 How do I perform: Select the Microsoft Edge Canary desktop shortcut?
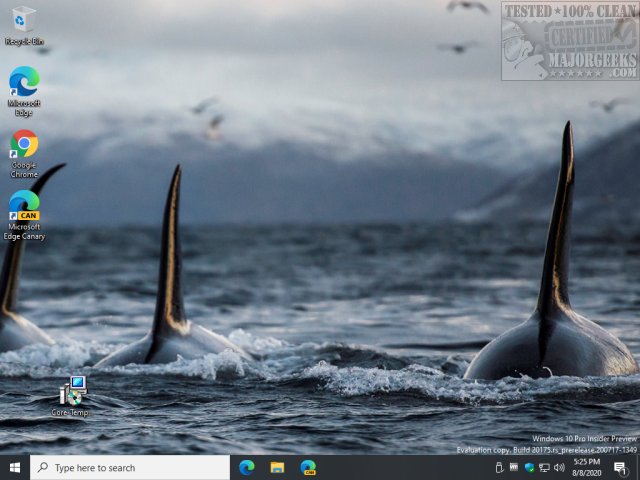tap(23, 206)
